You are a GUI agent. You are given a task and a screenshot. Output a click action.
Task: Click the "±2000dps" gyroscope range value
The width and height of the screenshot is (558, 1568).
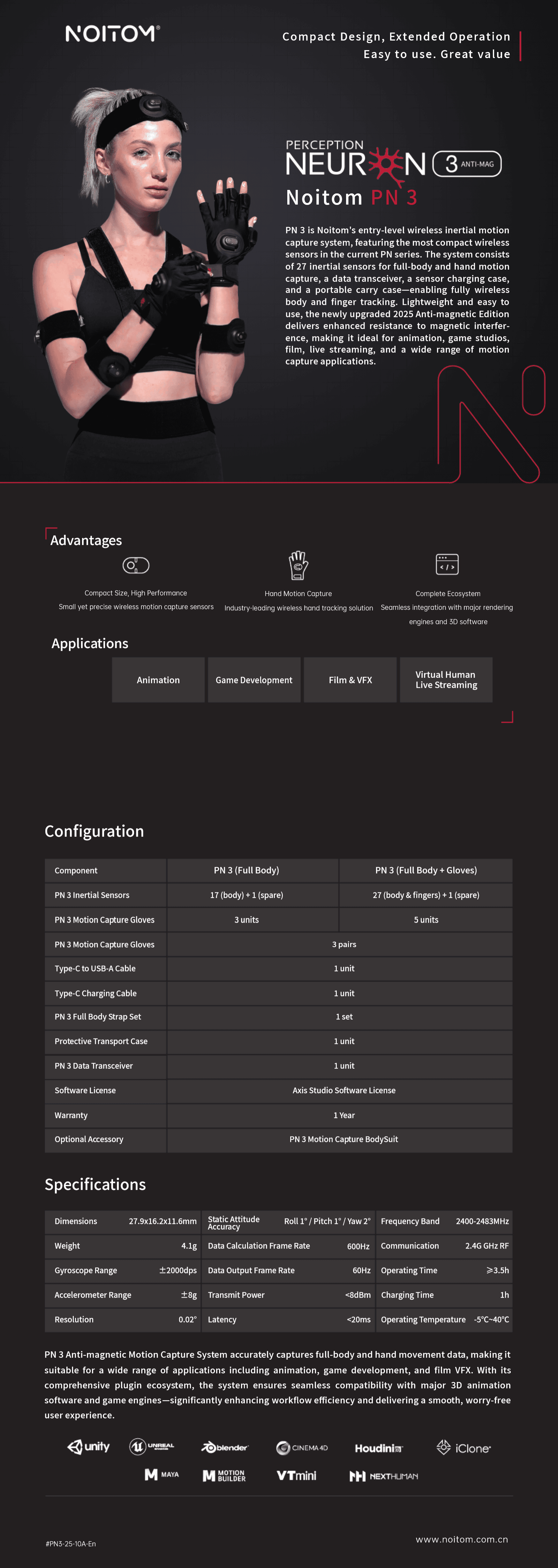point(178,1270)
